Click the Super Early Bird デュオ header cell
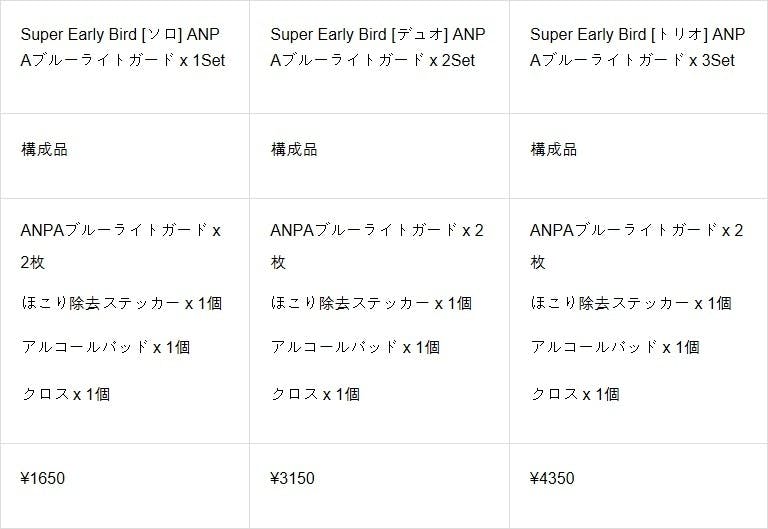 tap(378, 46)
